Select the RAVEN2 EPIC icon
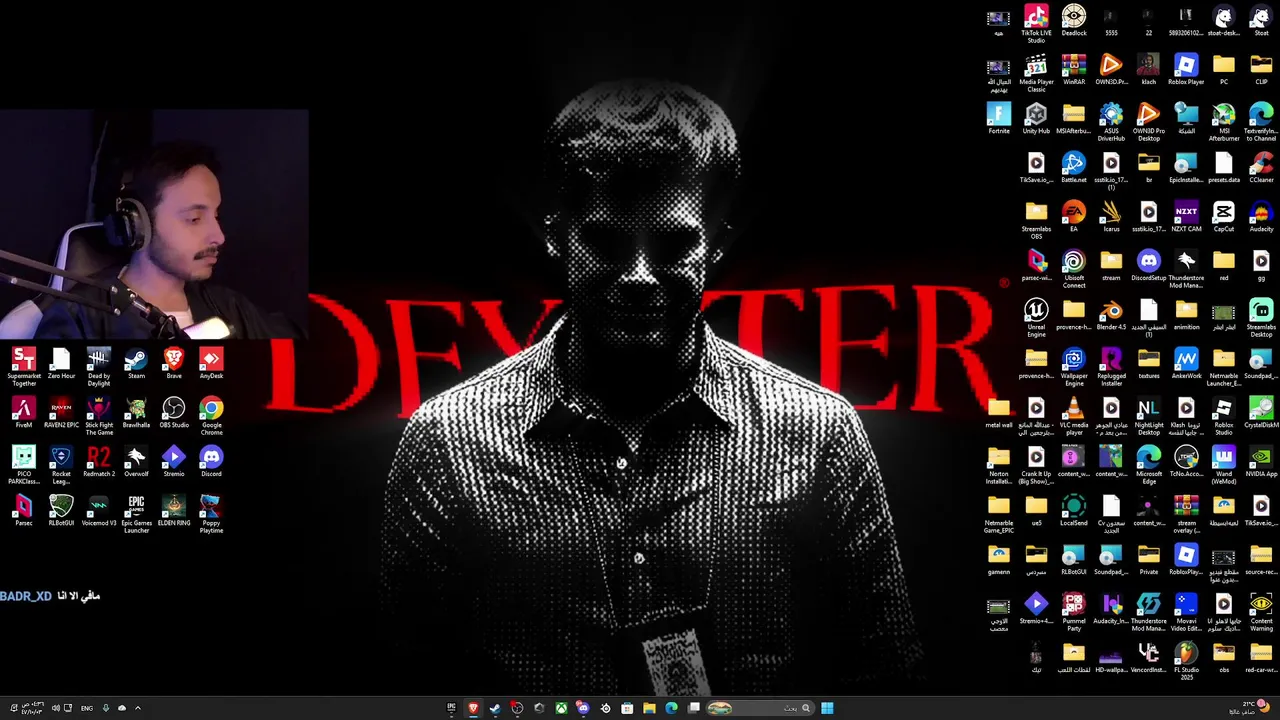 tap(61, 413)
